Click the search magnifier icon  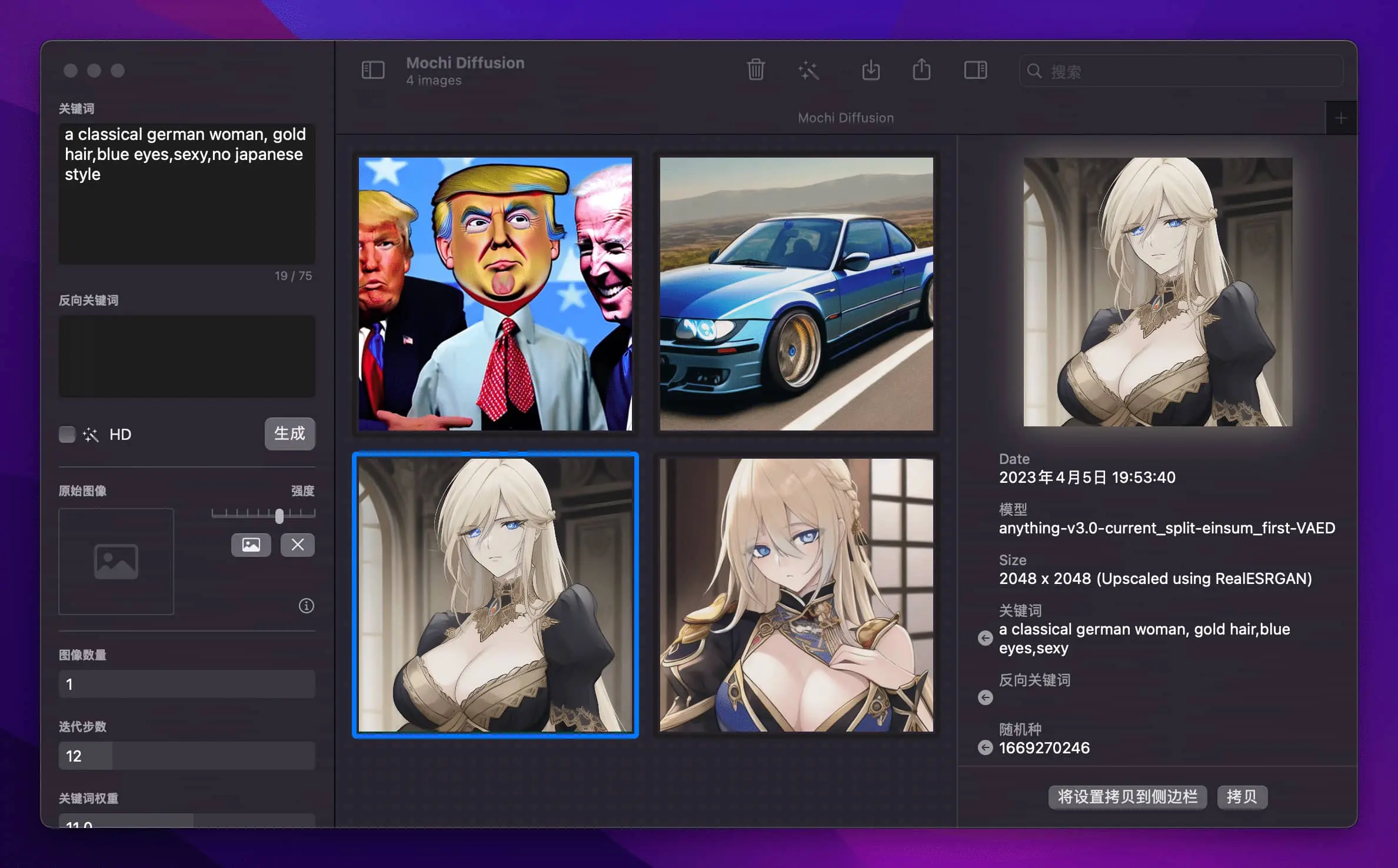pyautogui.click(x=1034, y=71)
